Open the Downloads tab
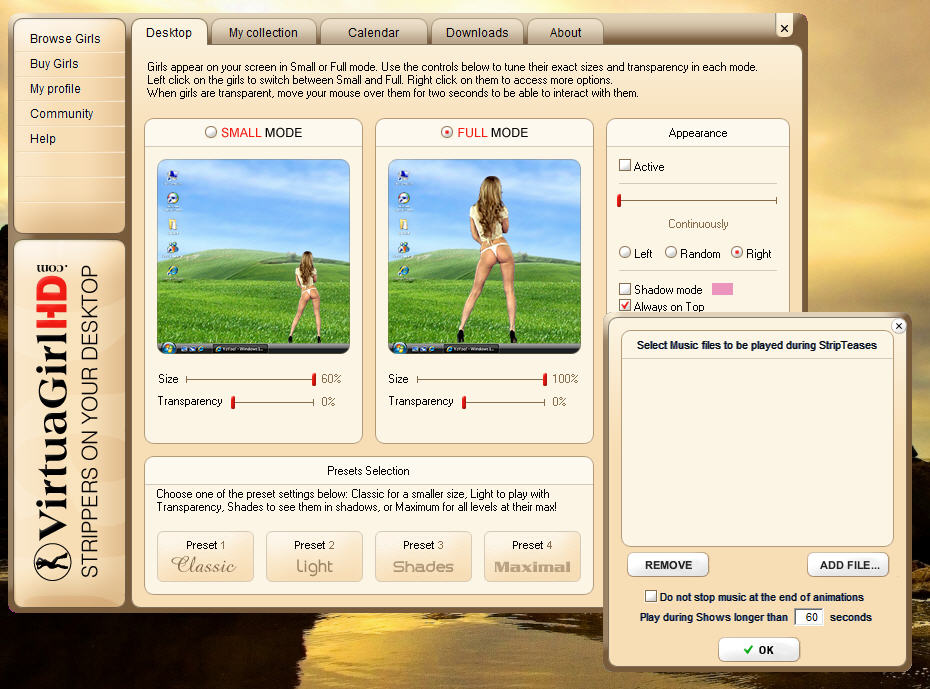This screenshot has width=930, height=689. 477,33
